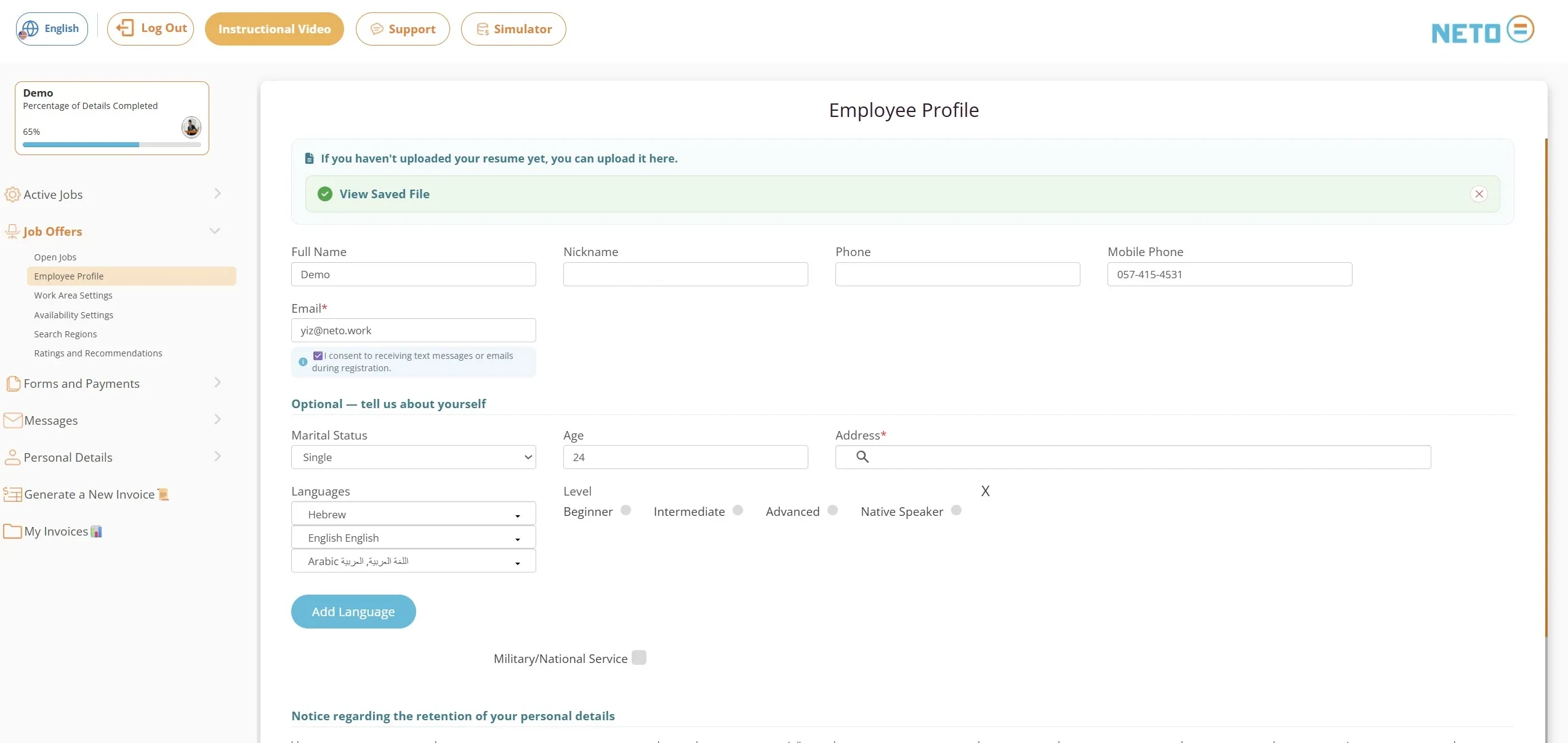Click the Messages envelope icon
The height and width of the screenshot is (743, 1568).
(x=13, y=420)
